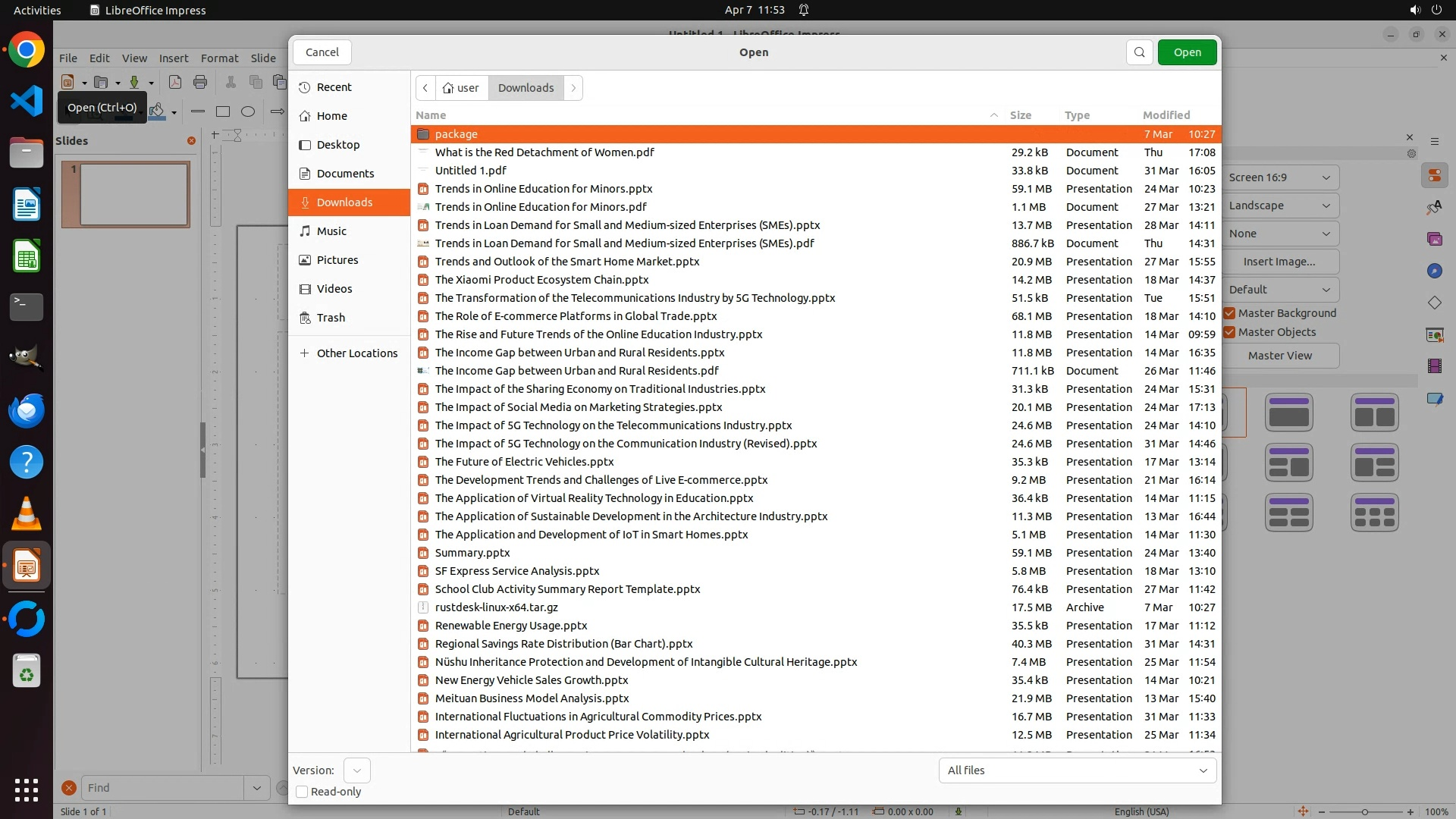Click the Export as PDF toolbar icon

[175, 82]
